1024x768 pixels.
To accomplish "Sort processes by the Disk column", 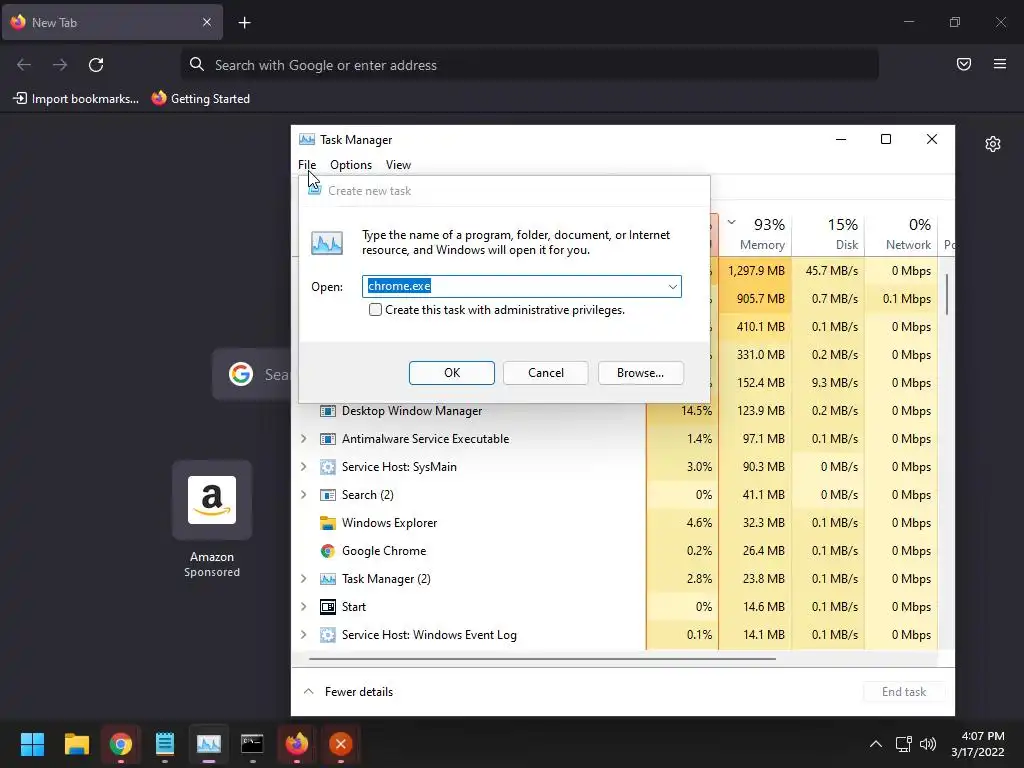I will pyautogui.click(x=829, y=234).
